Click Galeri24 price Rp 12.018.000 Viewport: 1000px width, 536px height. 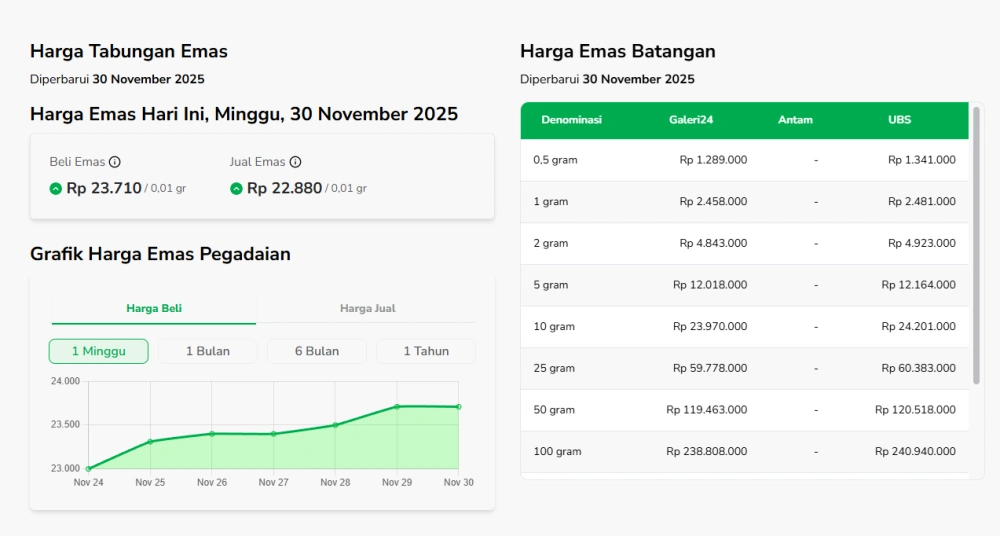tap(710, 285)
